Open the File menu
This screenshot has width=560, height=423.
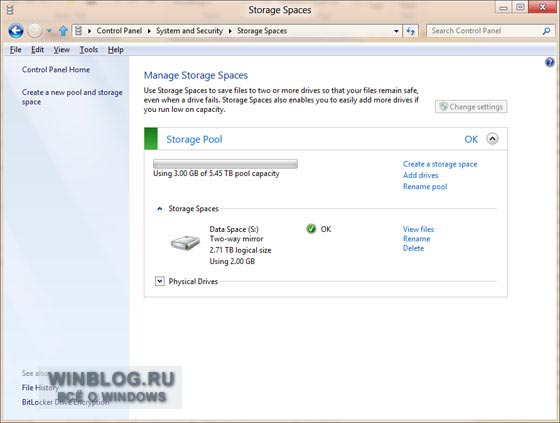click(x=16, y=50)
